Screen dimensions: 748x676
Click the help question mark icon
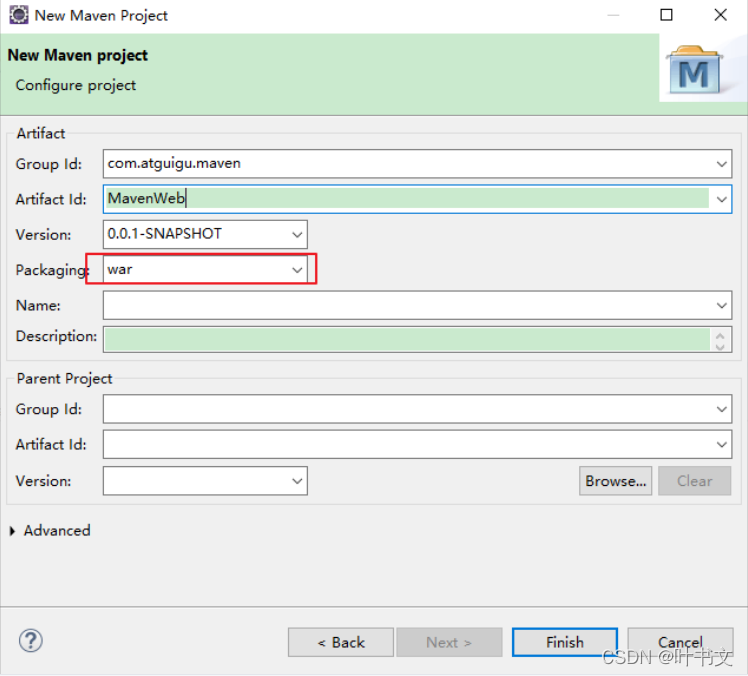click(31, 641)
